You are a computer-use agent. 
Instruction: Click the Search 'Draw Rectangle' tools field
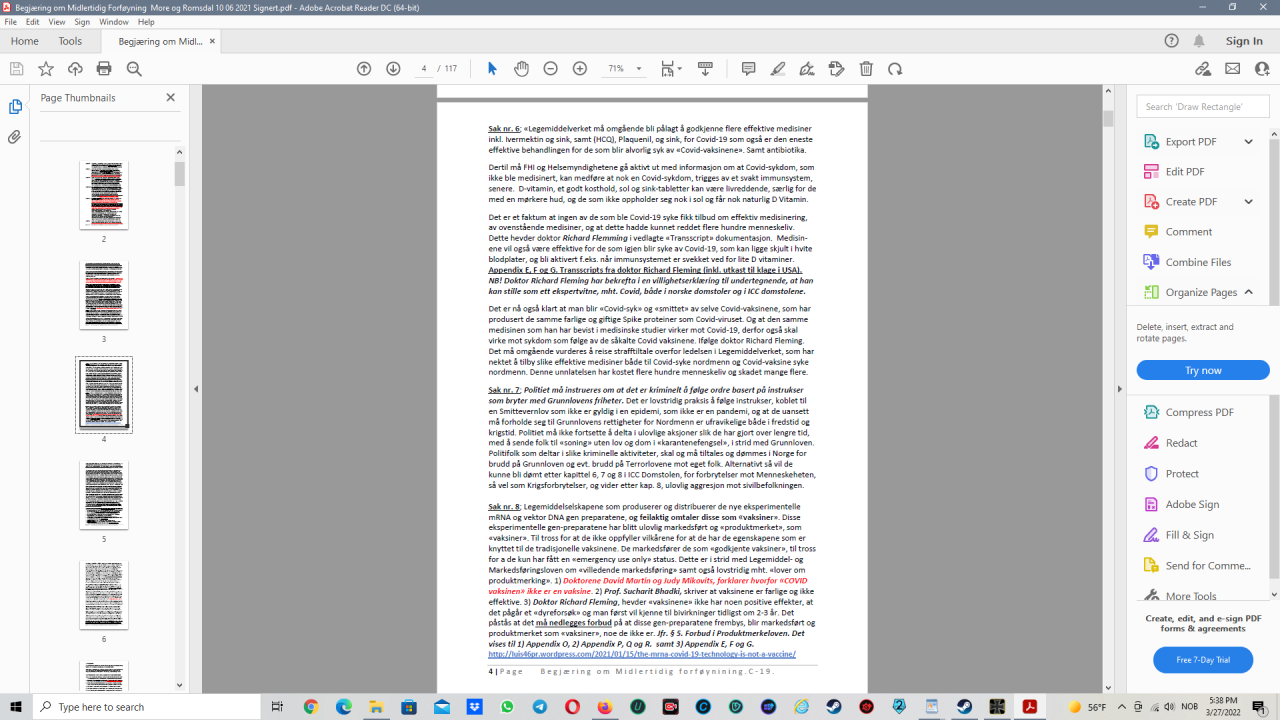click(1203, 107)
